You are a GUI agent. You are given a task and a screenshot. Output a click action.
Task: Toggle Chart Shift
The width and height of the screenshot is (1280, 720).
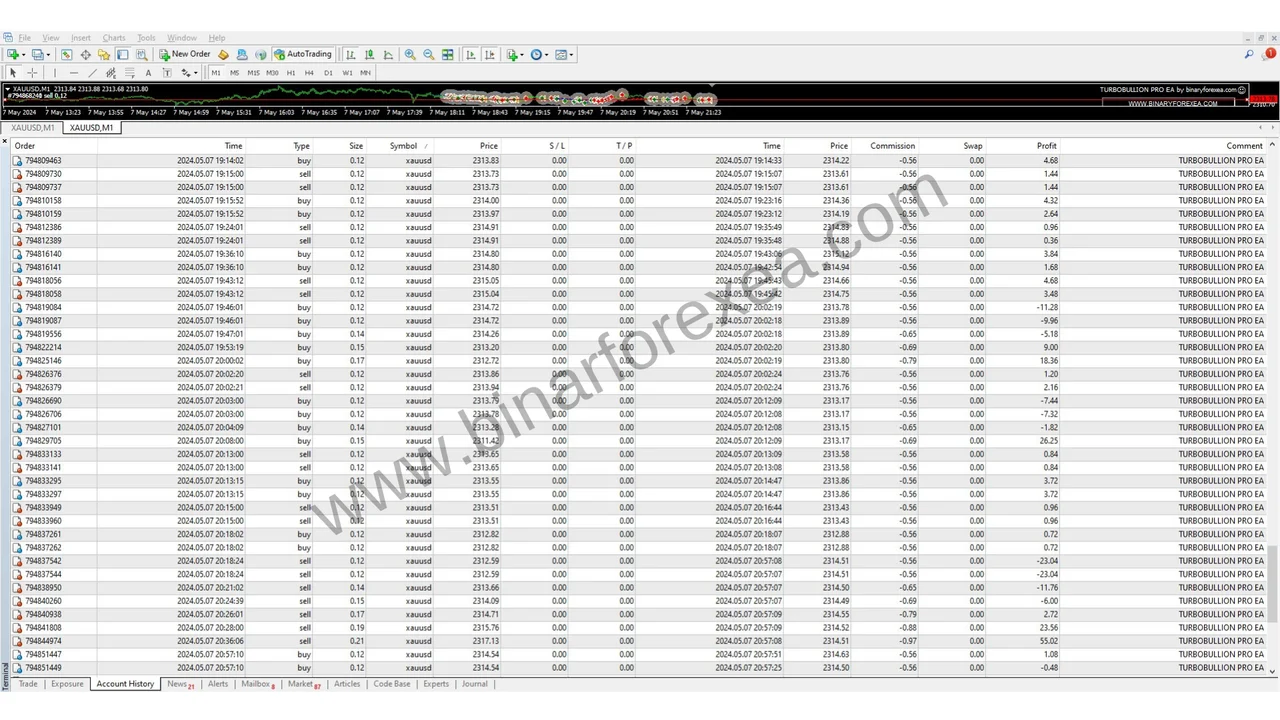(x=489, y=55)
